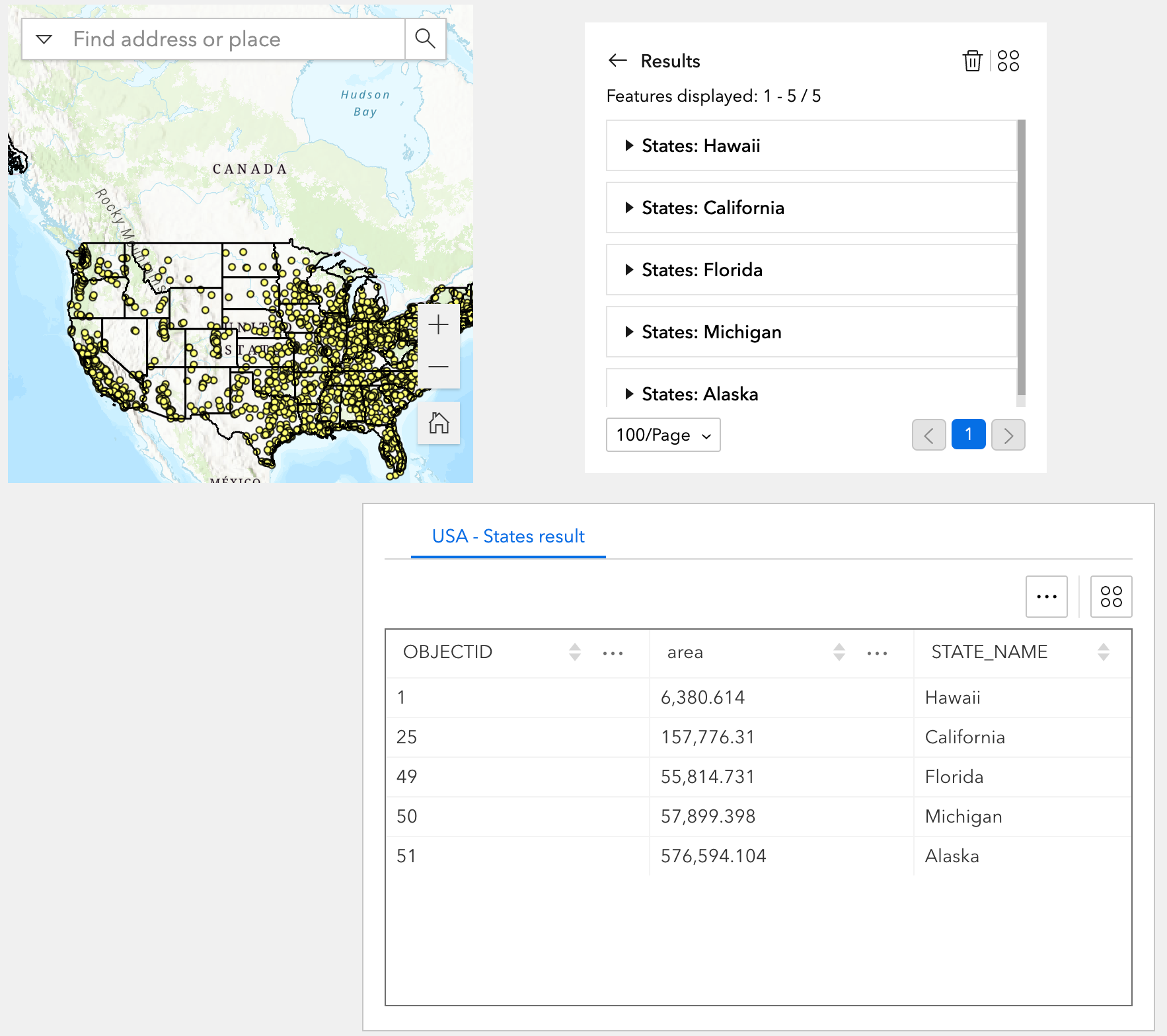Sort table by OBJECTID column
Screen dimensions: 1167x1036
(x=574, y=652)
